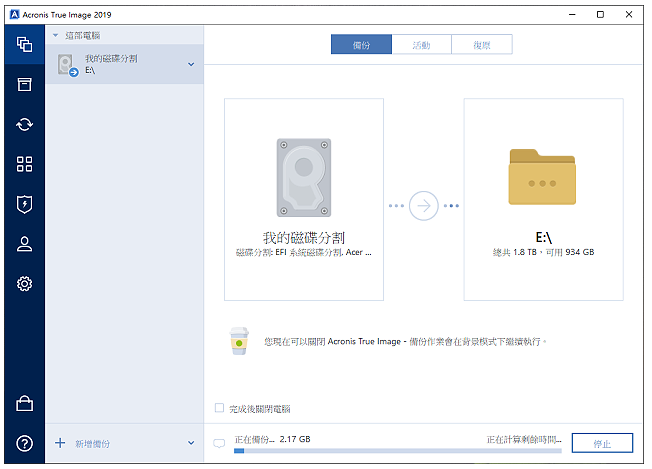Click the plus icon to add backup
The height and width of the screenshot is (469, 652).
pos(60,443)
